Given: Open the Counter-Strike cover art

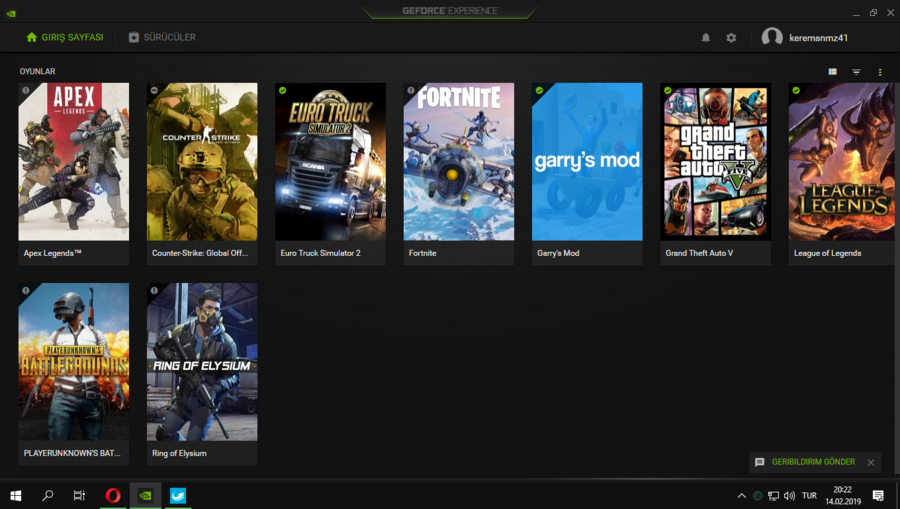Looking at the screenshot, I should (x=202, y=162).
